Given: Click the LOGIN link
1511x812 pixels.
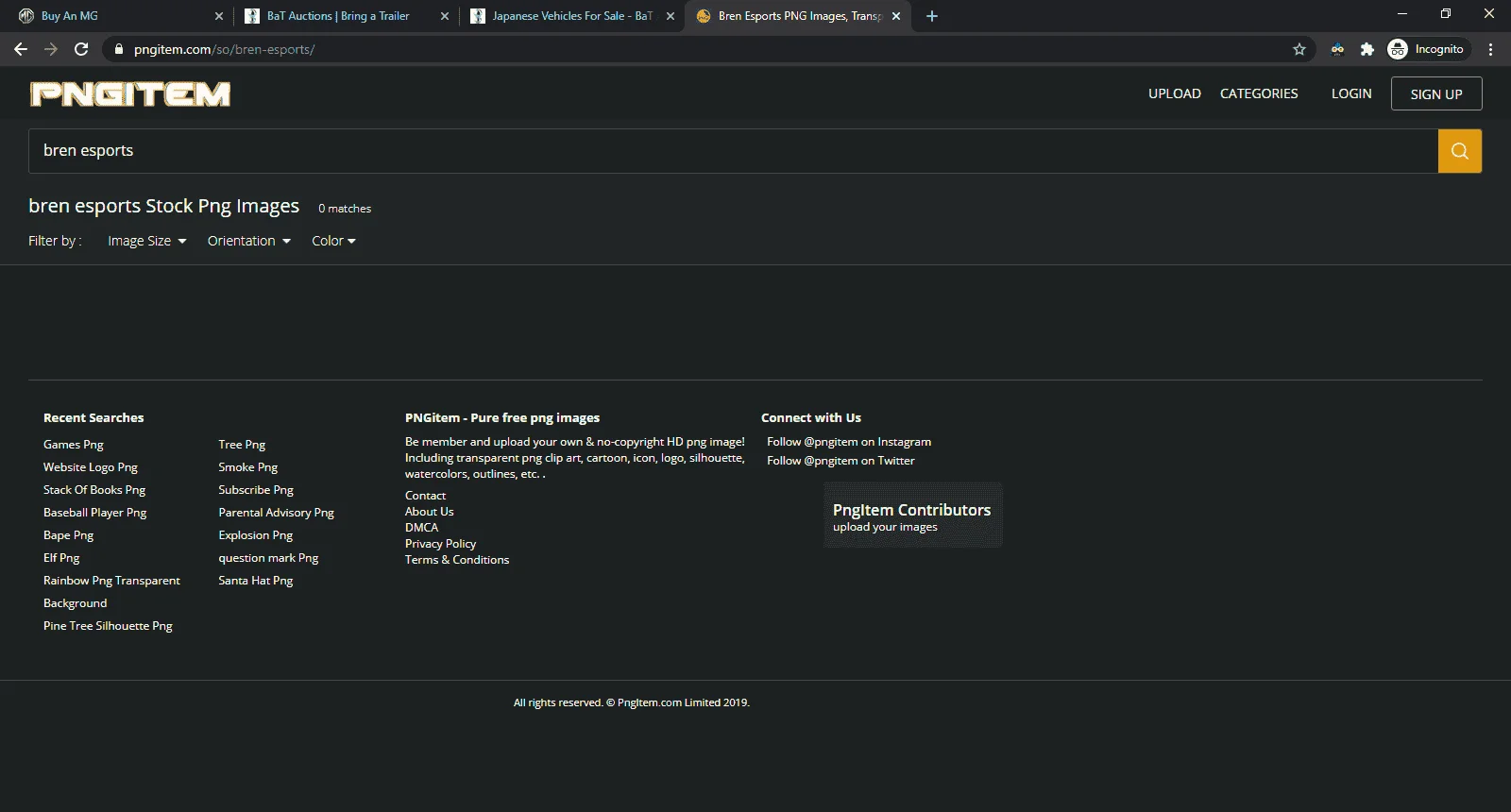Looking at the screenshot, I should click(1351, 93).
